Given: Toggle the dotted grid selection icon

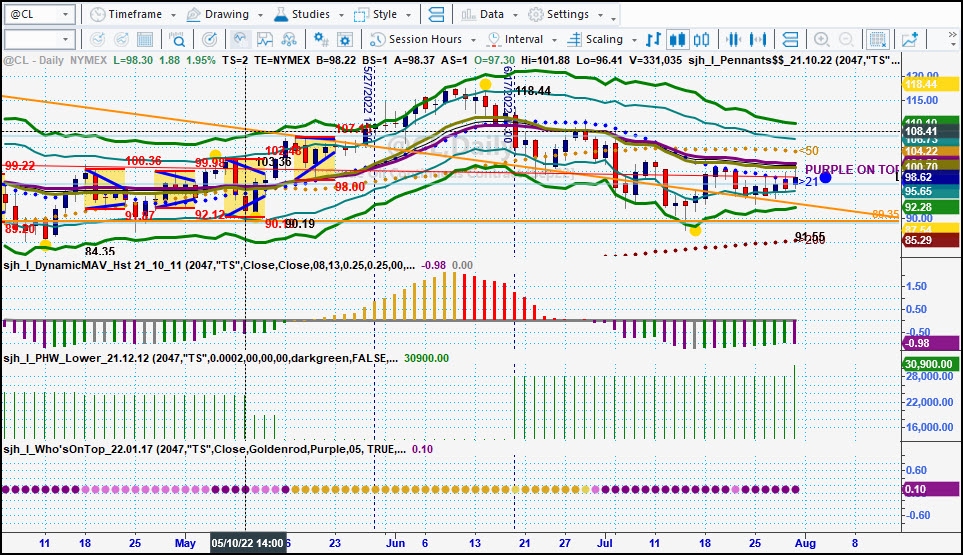Looking at the screenshot, I should pyautogui.click(x=878, y=39).
